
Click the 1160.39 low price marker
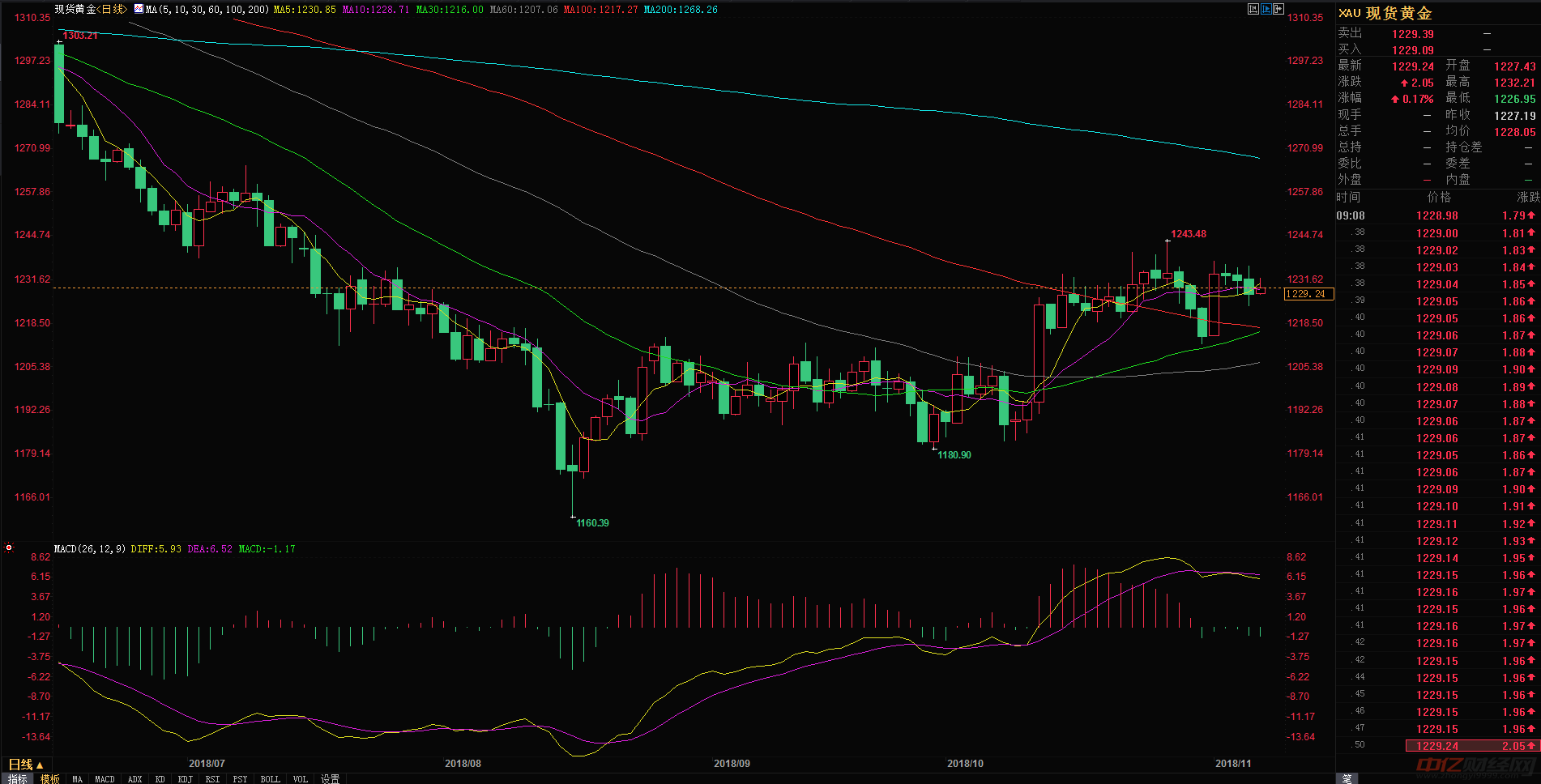coord(592,523)
